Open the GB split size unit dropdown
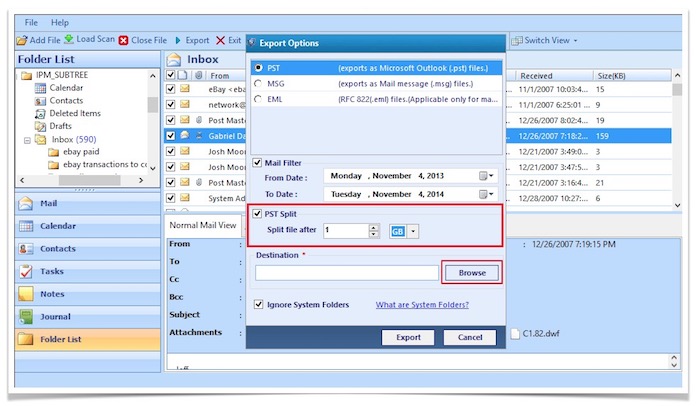Screen dimensions: 700x406 (x=413, y=230)
